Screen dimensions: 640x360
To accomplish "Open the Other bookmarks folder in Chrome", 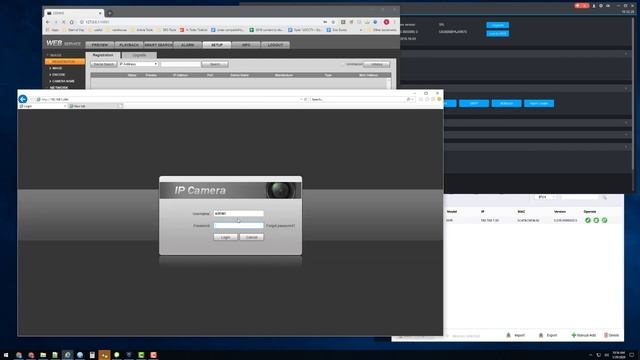I will click(x=382, y=30).
